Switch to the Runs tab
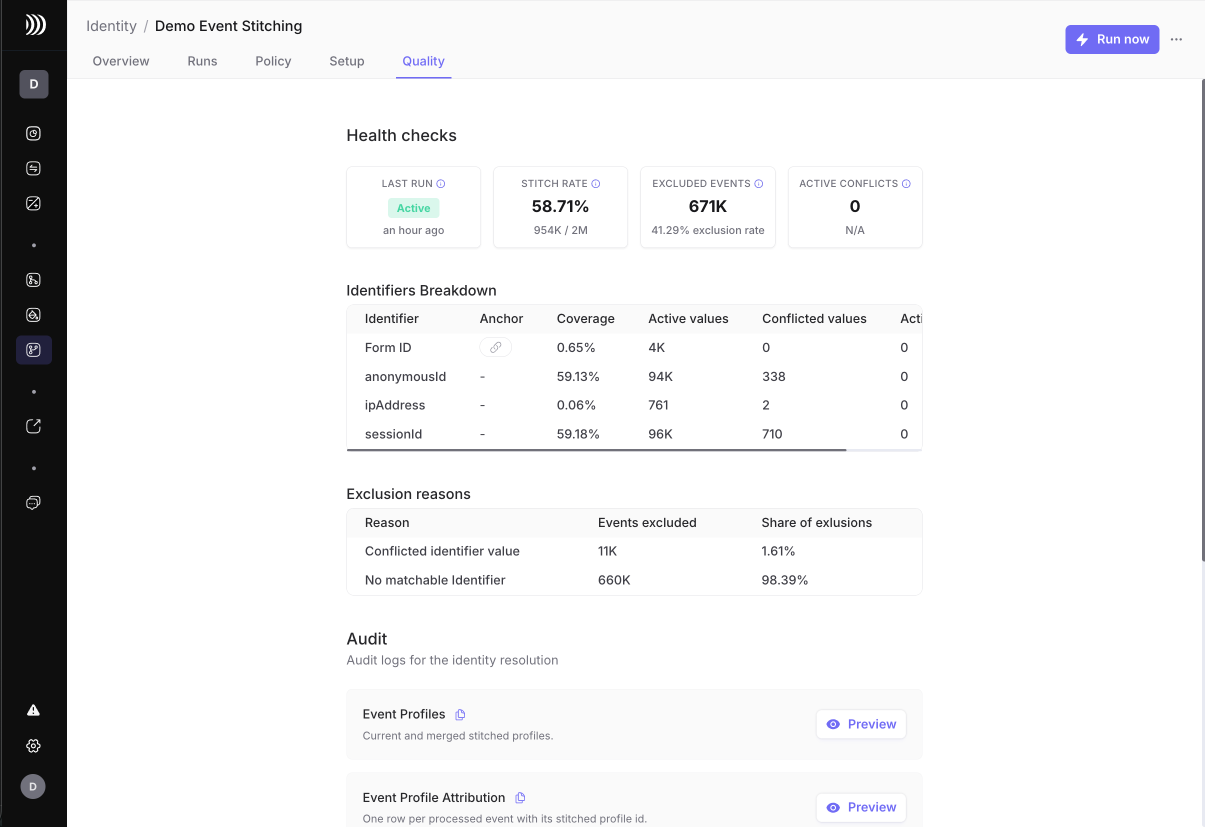1205x827 pixels. point(202,61)
